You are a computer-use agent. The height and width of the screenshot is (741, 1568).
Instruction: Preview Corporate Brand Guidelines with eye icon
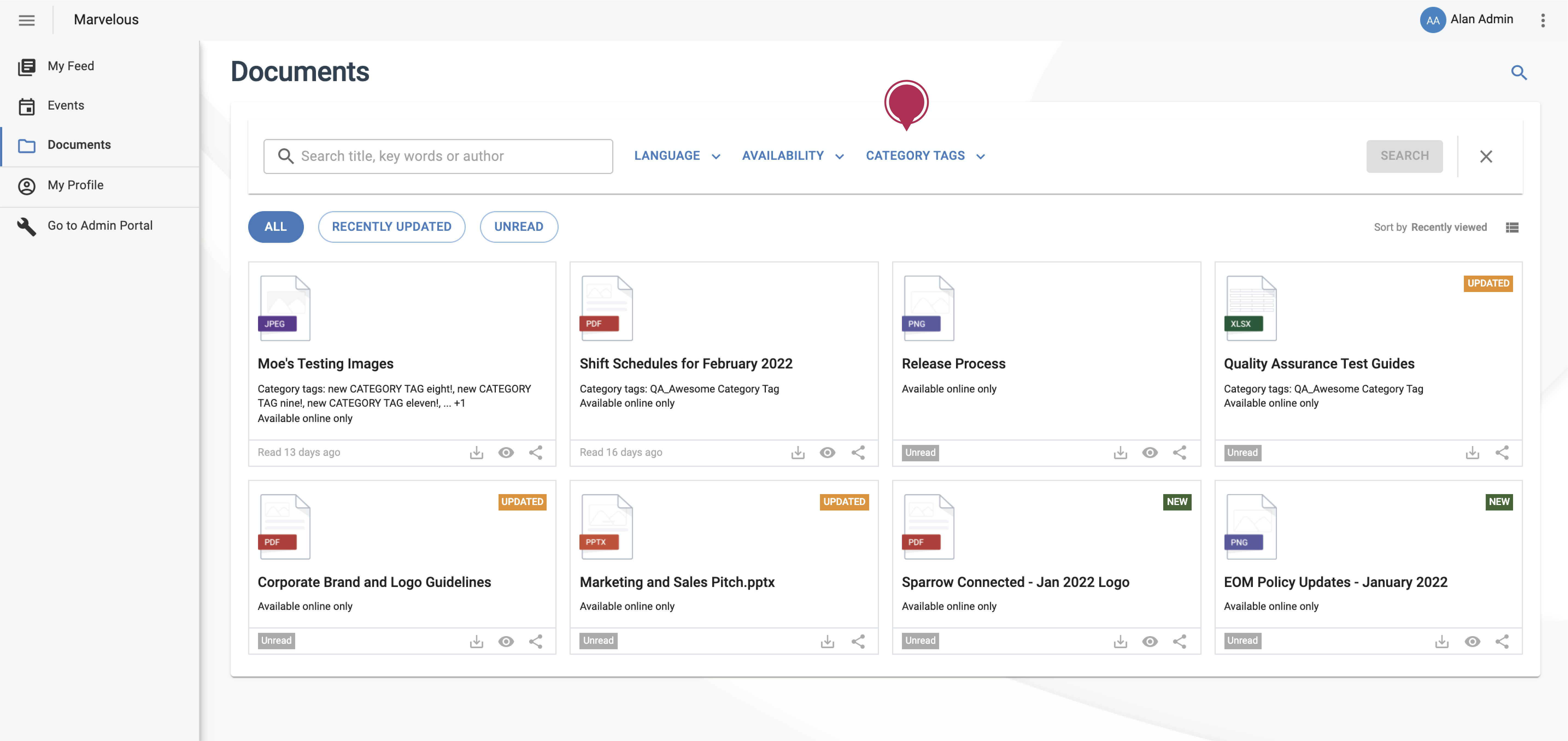[506, 641]
